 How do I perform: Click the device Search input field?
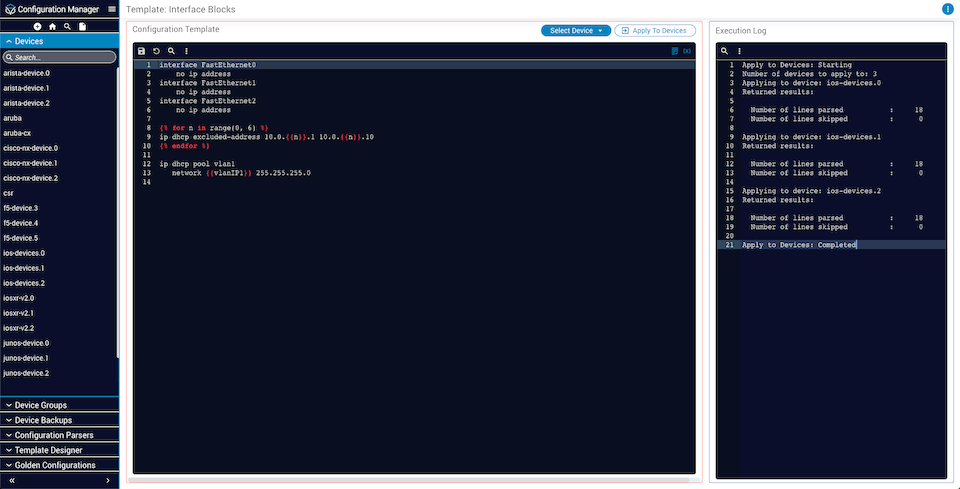60,58
